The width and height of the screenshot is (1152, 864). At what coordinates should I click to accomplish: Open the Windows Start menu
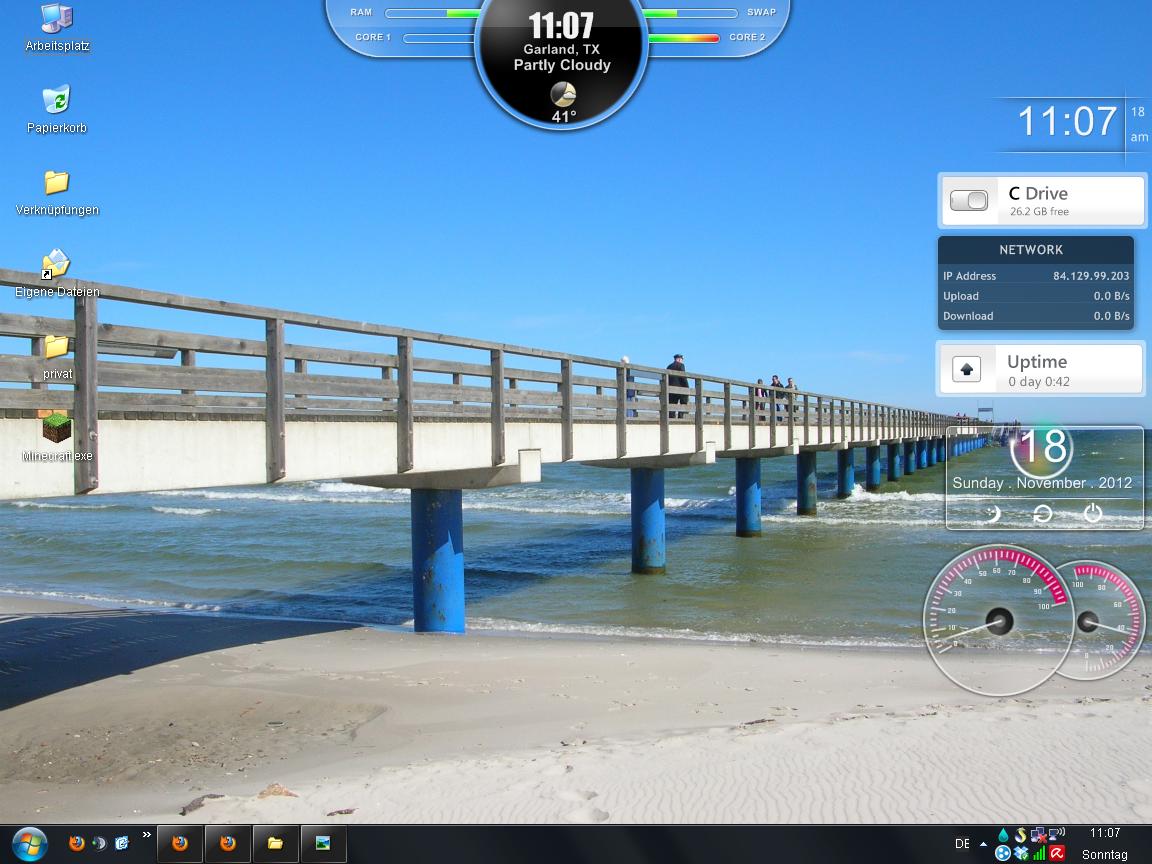click(x=29, y=843)
